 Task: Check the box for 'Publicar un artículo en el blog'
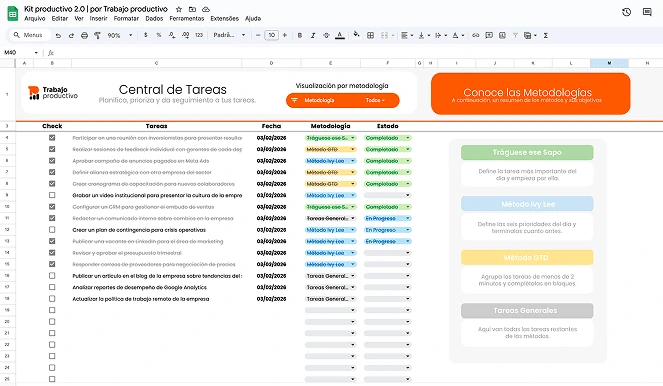tap(52, 276)
